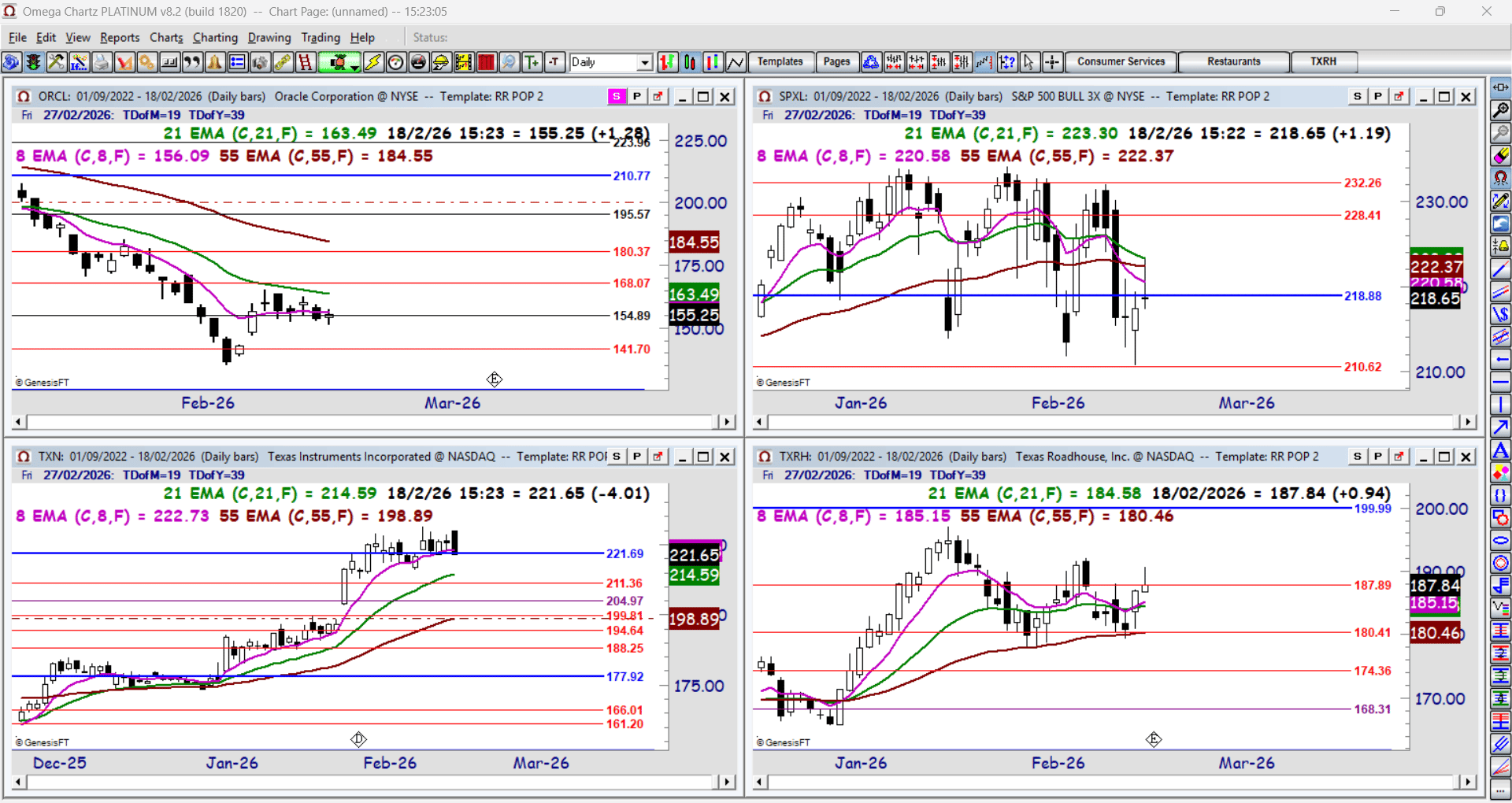1512x803 pixels.
Task: Click the yellow lightning bolt icon
Action: tap(373, 62)
